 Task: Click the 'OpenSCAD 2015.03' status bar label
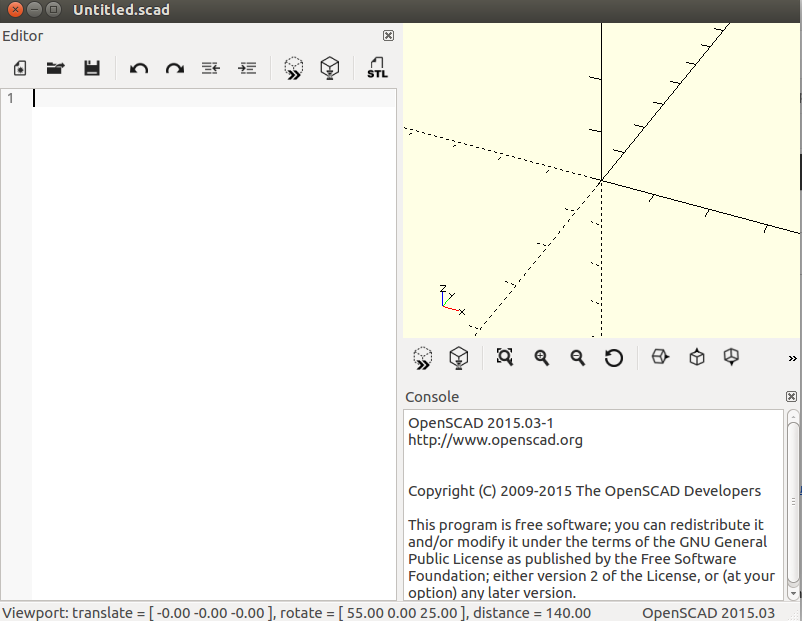click(x=708, y=612)
